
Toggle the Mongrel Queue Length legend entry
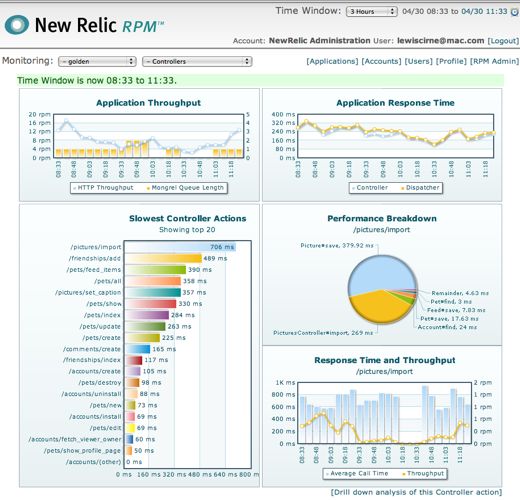pos(185,188)
